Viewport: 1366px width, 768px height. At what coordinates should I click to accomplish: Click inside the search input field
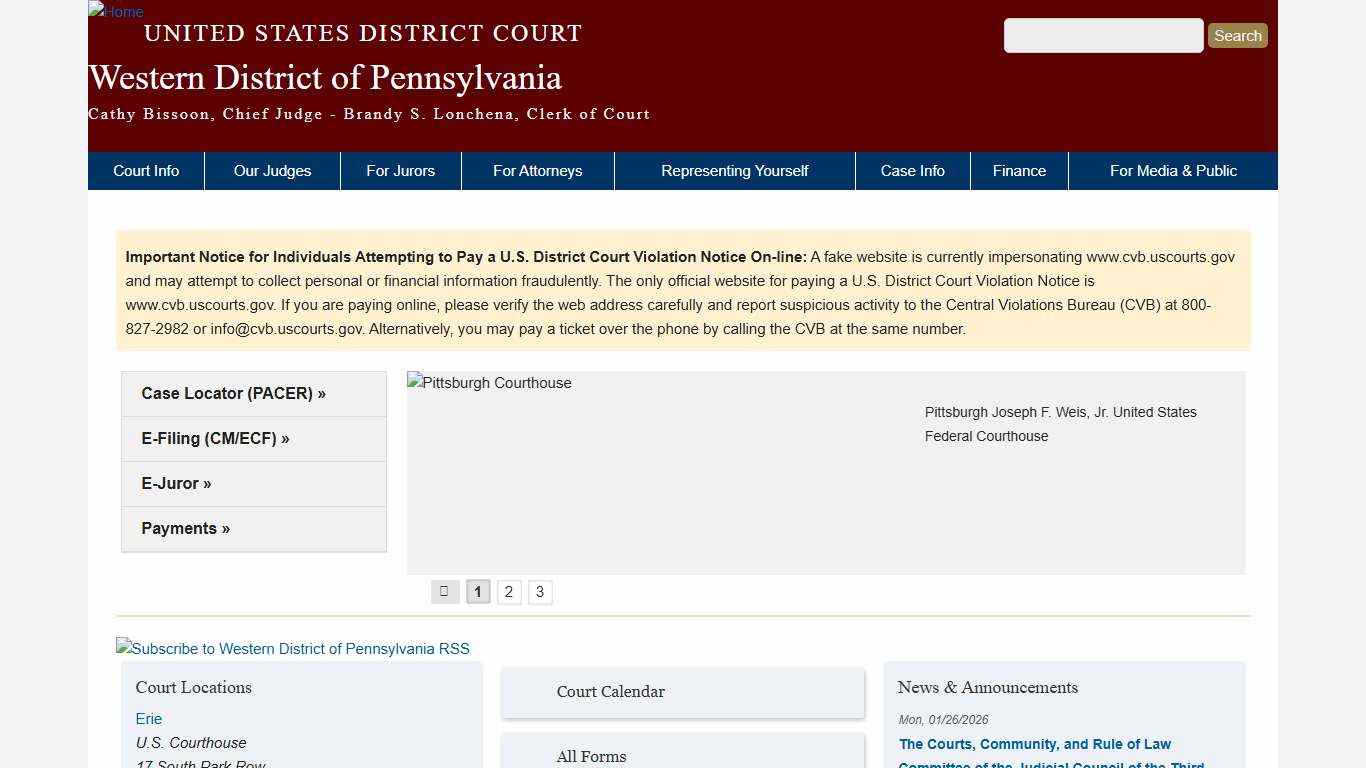tap(1103, 35)
